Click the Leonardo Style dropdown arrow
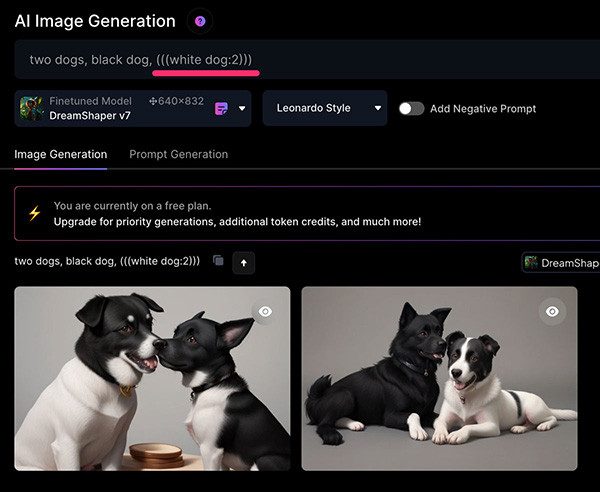 [x=378, y=108]
